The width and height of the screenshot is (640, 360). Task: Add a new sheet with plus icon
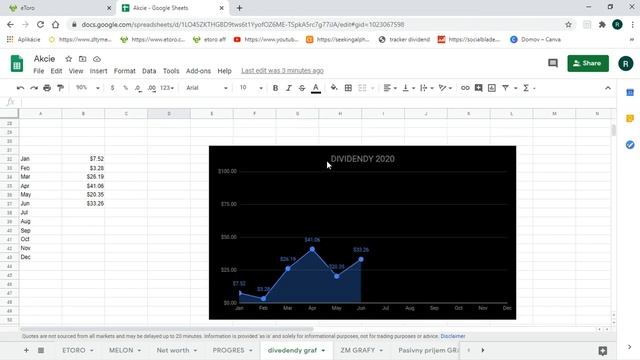click(x=26, y=350)
